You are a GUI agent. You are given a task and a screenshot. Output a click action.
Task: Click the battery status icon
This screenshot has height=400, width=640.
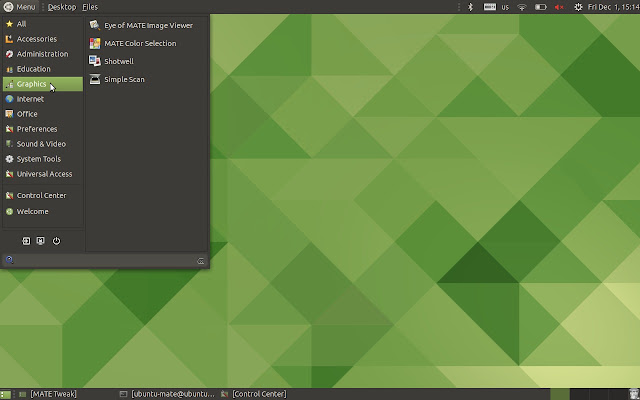(540, 7)
